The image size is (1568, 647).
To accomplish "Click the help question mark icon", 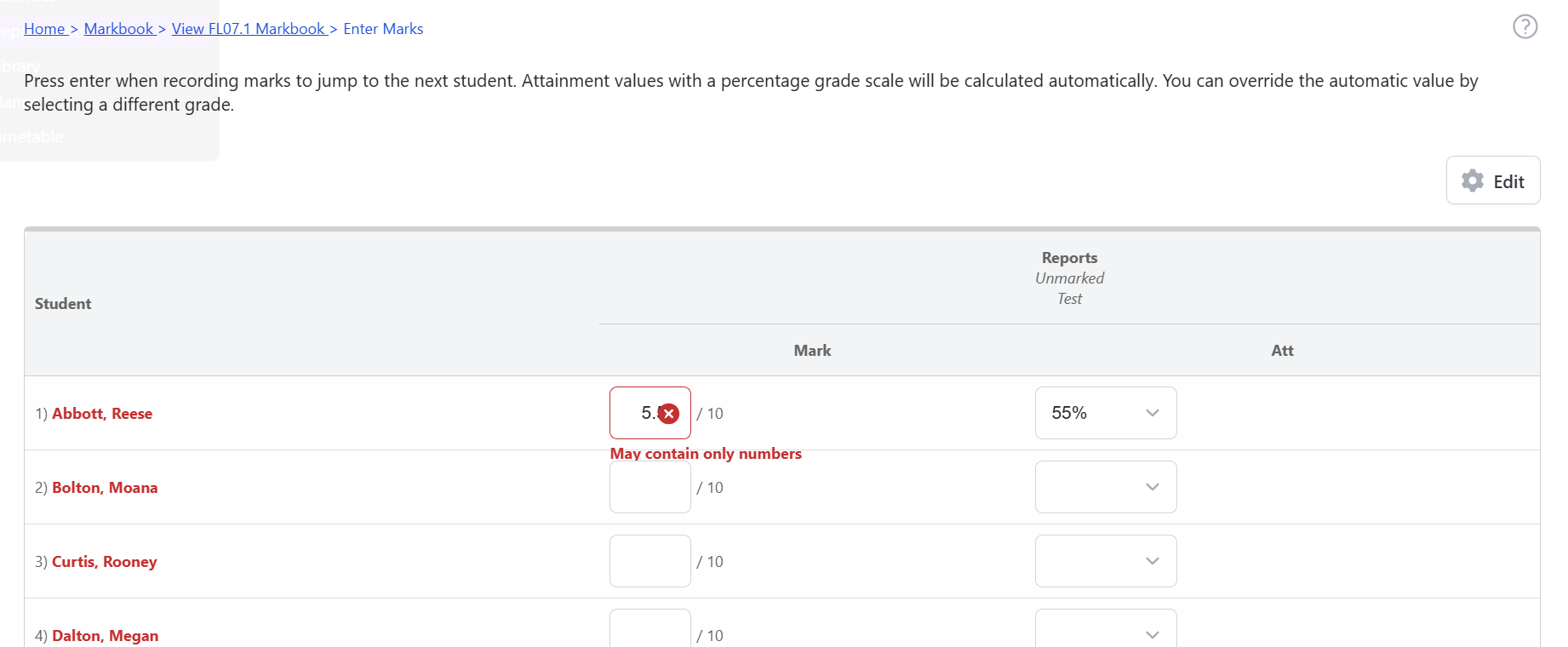I will [1525, 27].
